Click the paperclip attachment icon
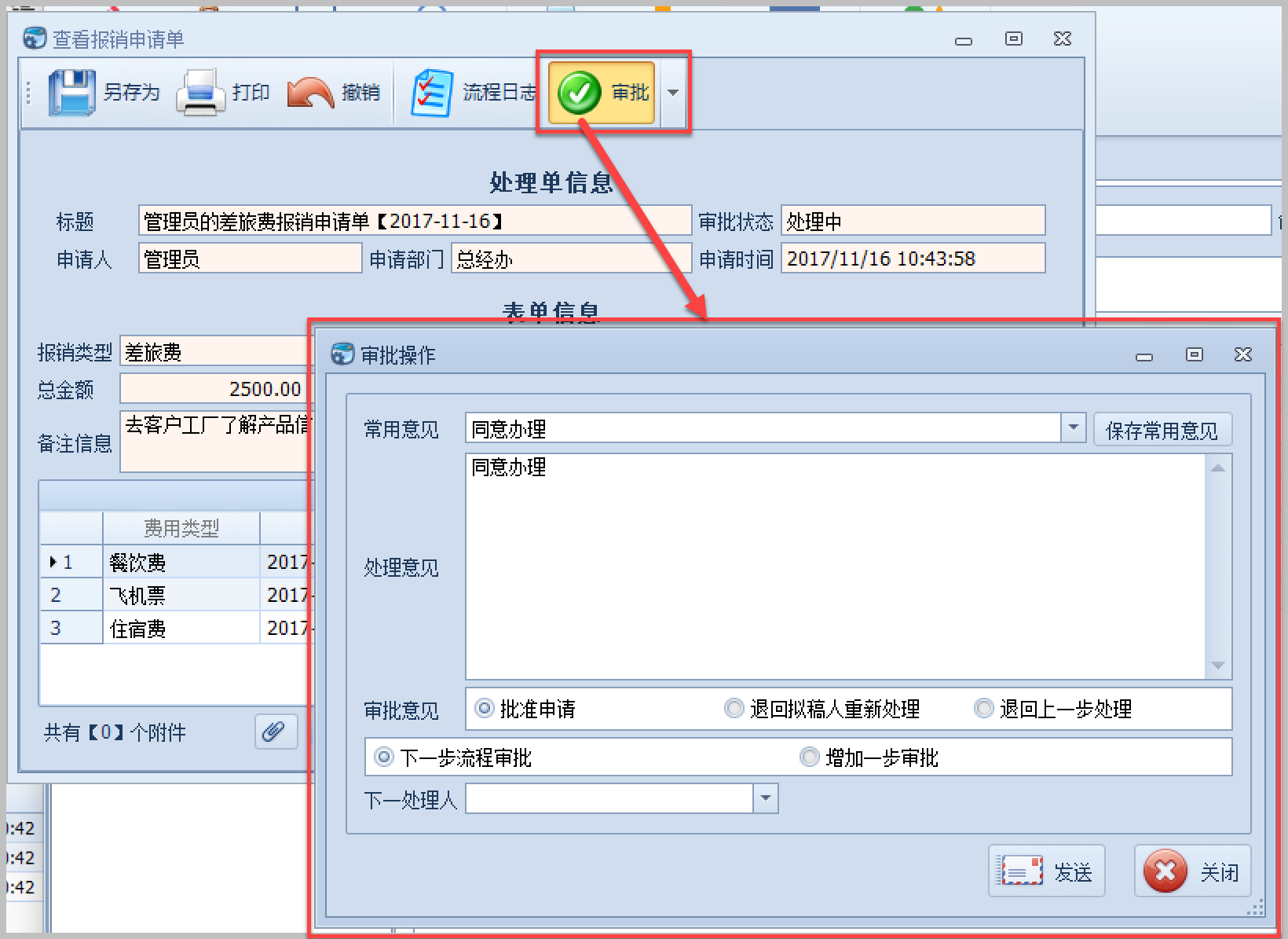 click(276, 732)
